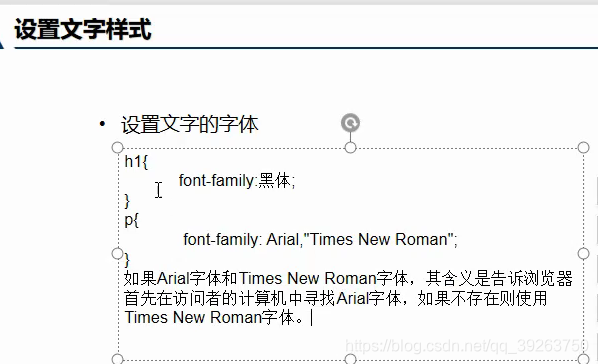Click the line starting 首先在访问者的计算机中寻找Arial字体

(x=336, y=298)
